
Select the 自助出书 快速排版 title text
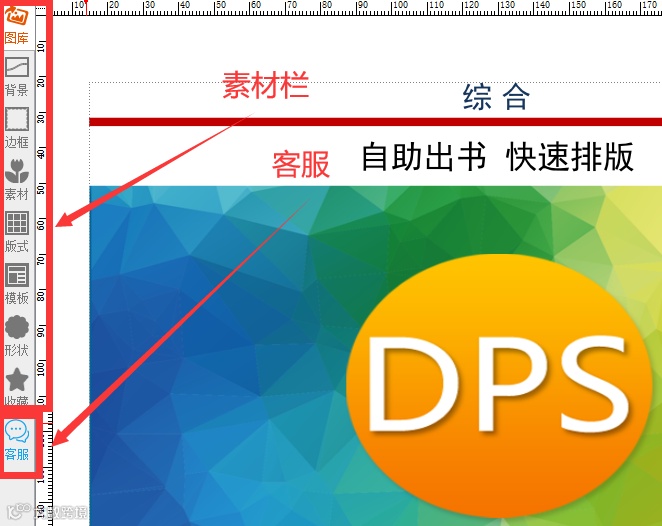click(x=497, y=157)
